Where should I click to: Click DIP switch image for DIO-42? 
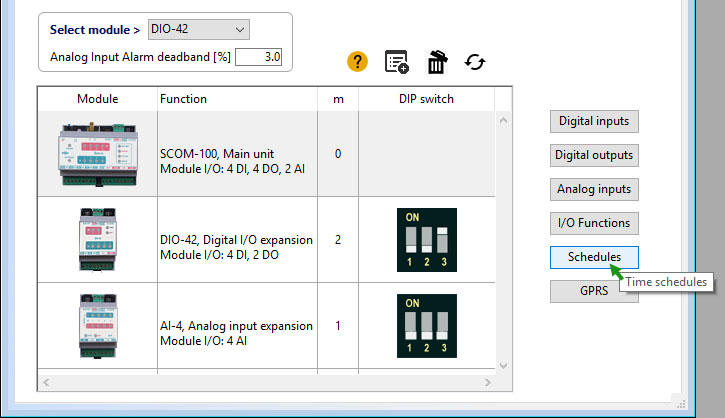[x=427, y=240]
